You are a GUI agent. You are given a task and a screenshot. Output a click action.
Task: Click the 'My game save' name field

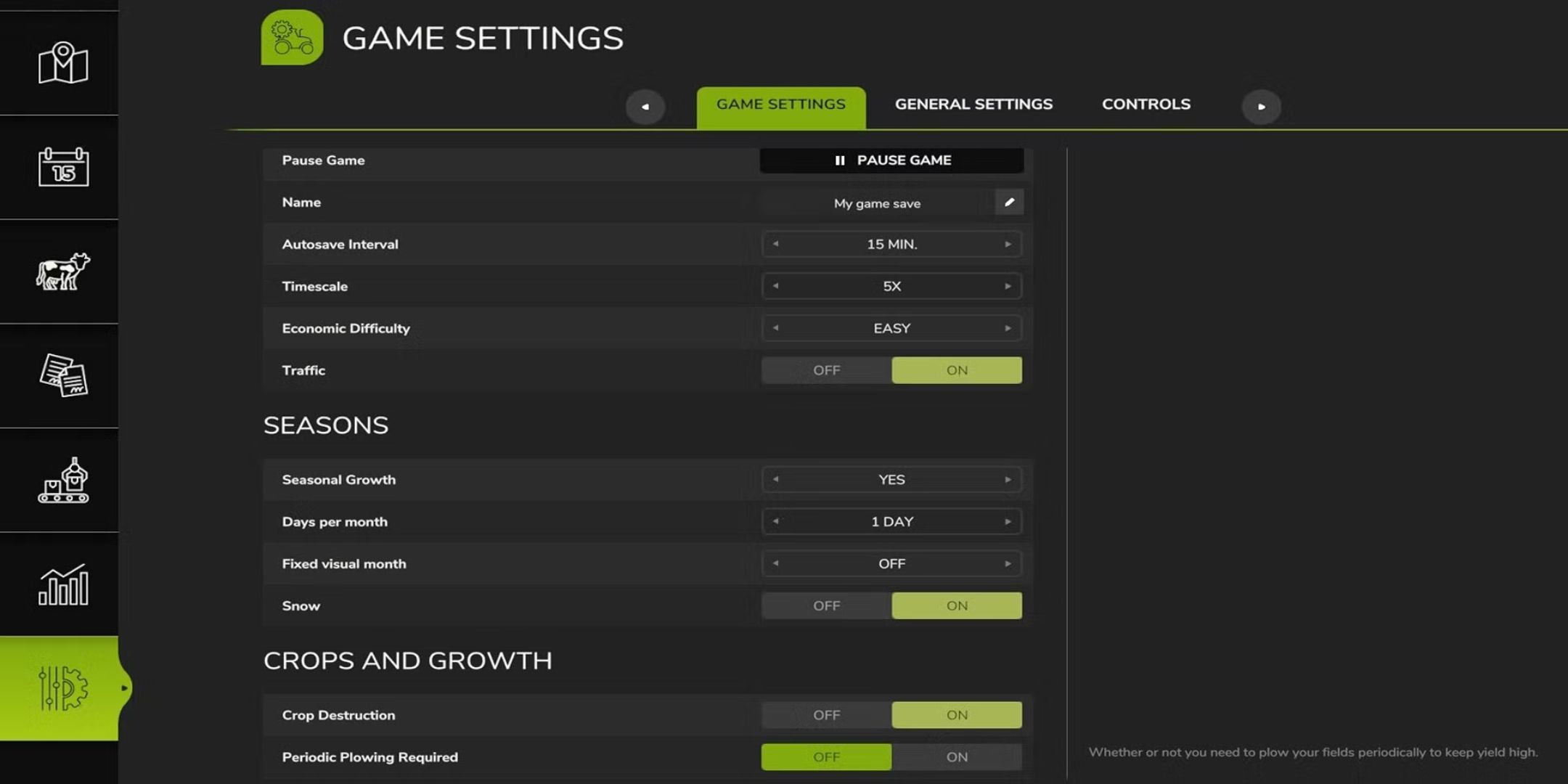tap(877, 203)
